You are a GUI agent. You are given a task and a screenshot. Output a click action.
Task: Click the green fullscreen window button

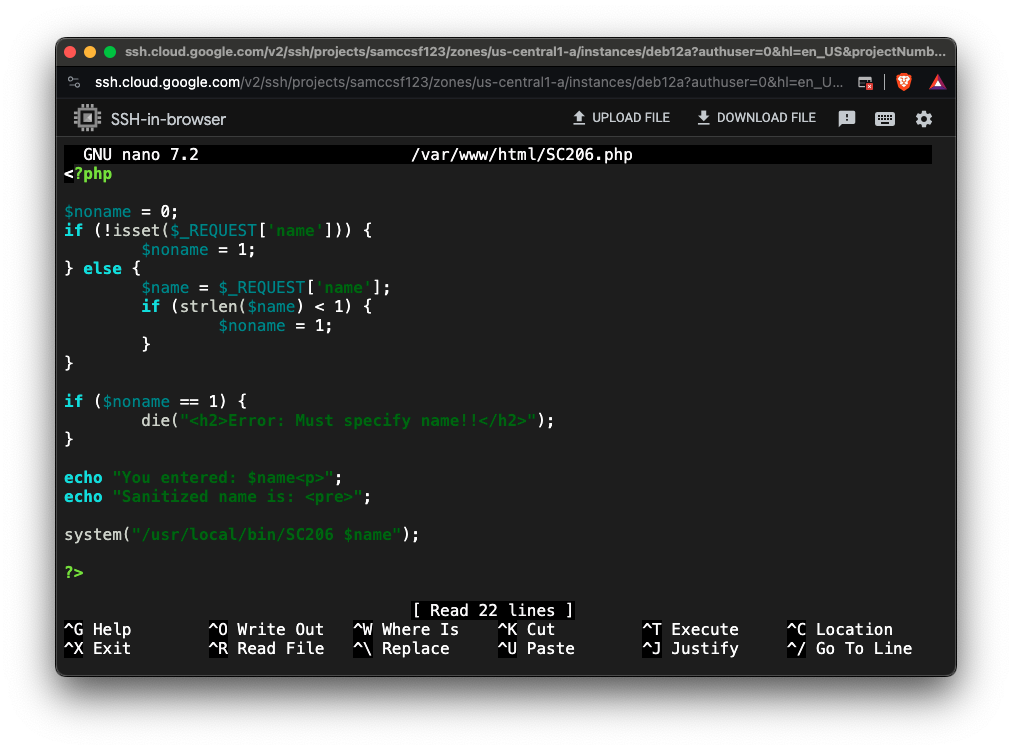pyautogui.click(x=110, y=52)
